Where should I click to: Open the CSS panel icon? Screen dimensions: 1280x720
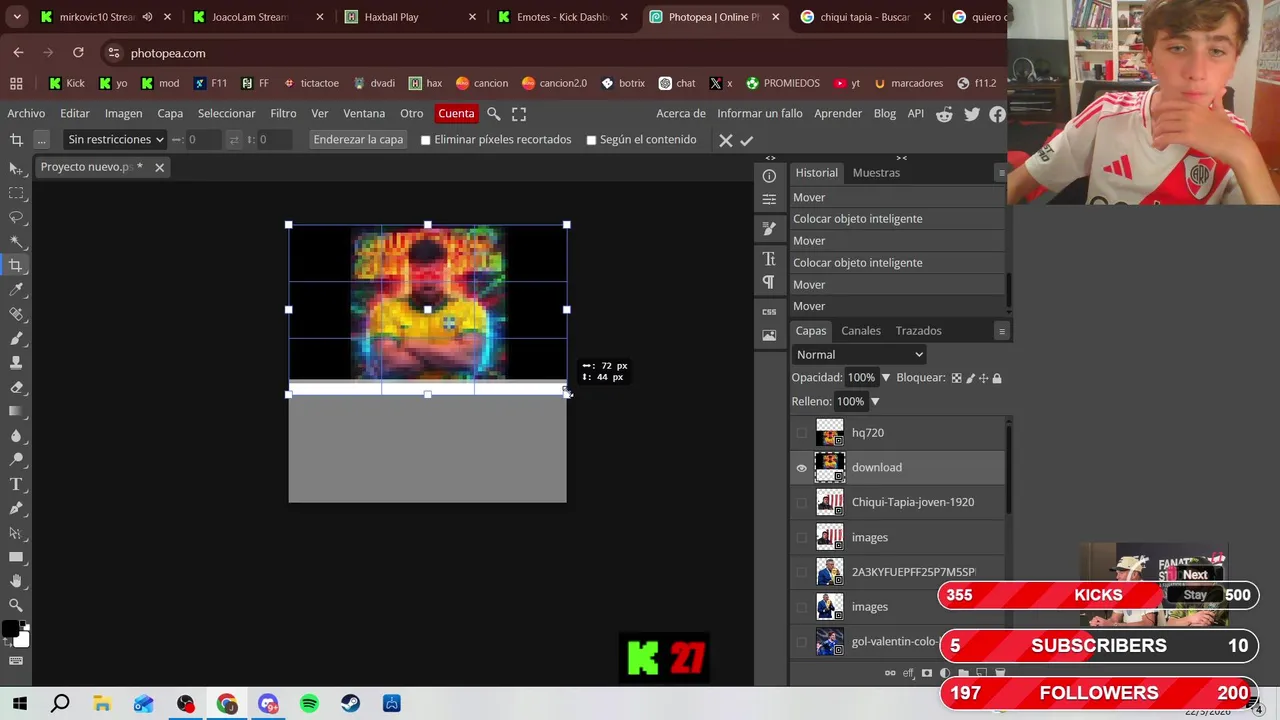coord(769,312)
